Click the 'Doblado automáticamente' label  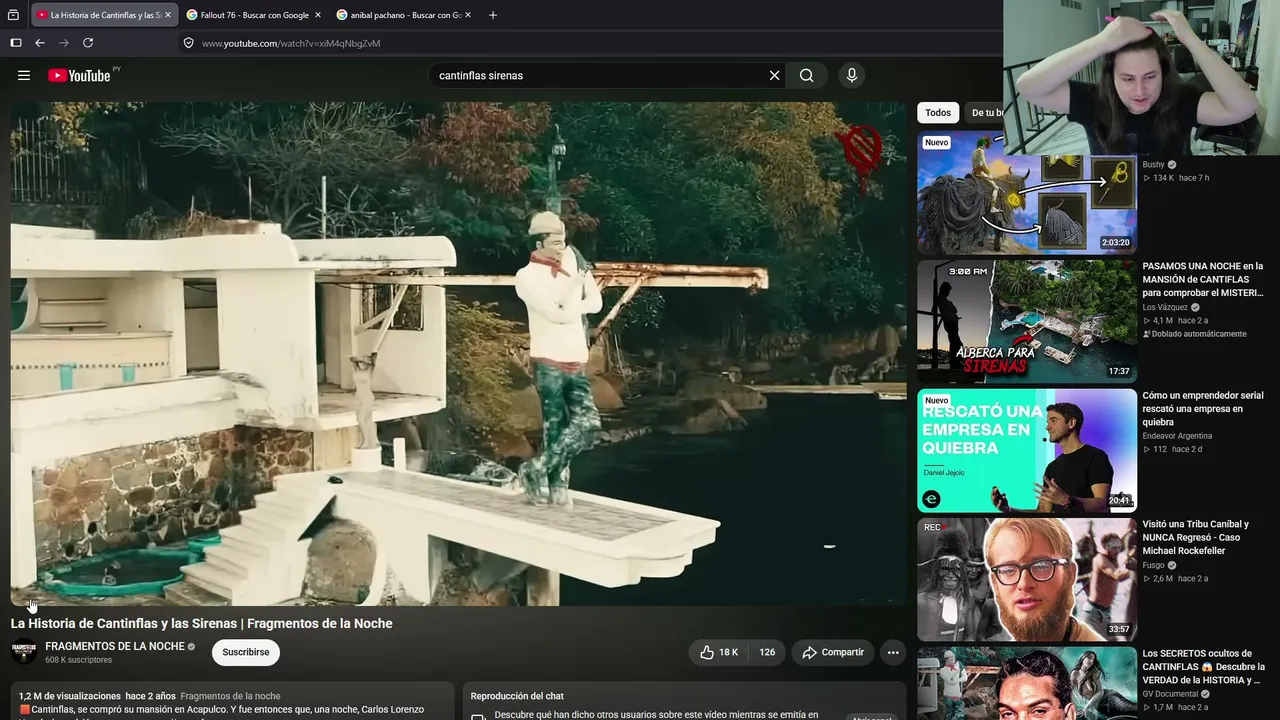pyautogui.click(x=1195, y=334)
